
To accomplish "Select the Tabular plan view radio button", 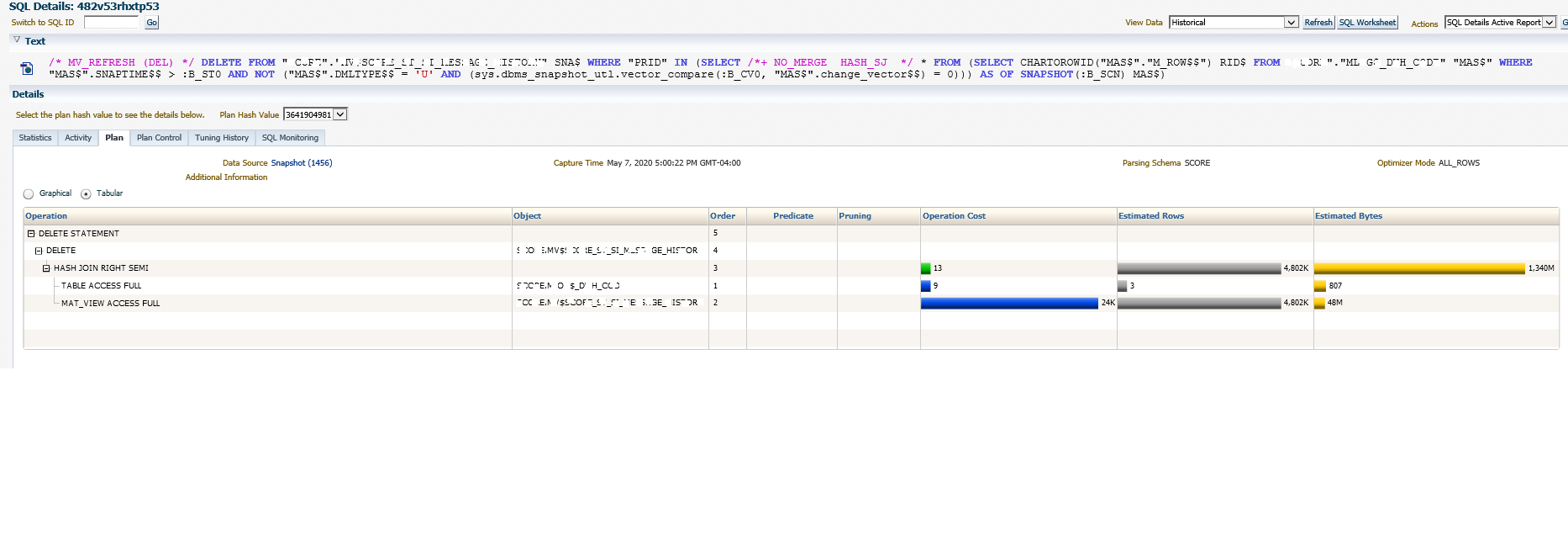I will tap(86, 194).
